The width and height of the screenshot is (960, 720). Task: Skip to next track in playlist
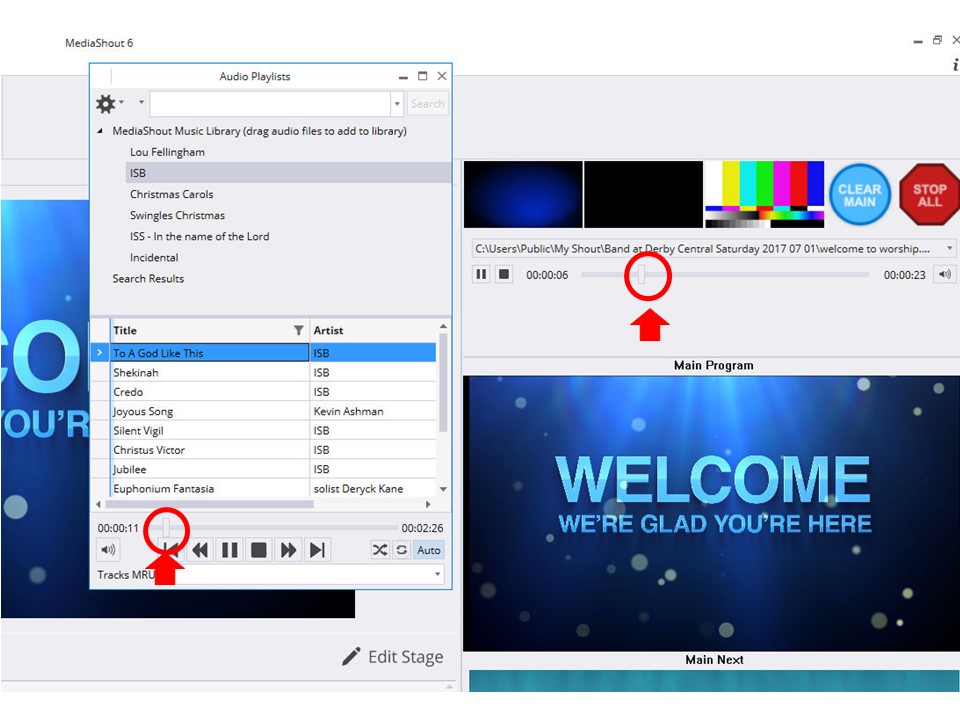pos(317,549)
